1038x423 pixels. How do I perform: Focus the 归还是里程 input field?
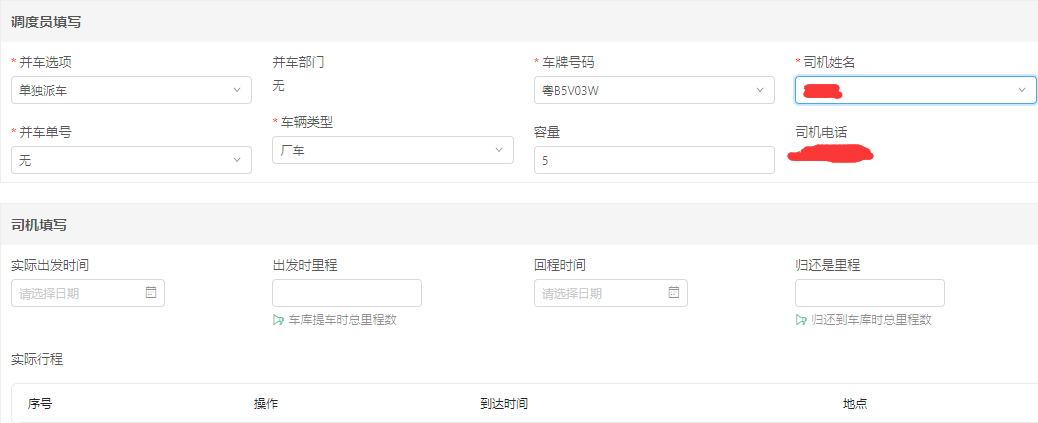click(x=870, y=293)
